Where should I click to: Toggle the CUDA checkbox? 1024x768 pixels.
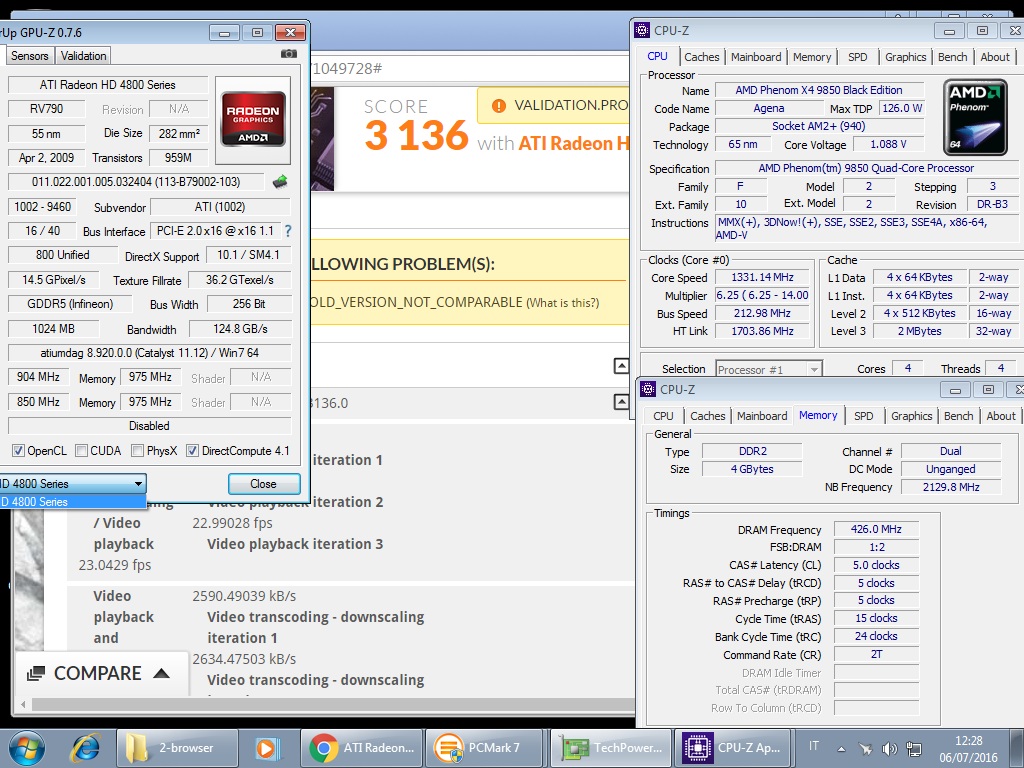(x=82, y=451)
